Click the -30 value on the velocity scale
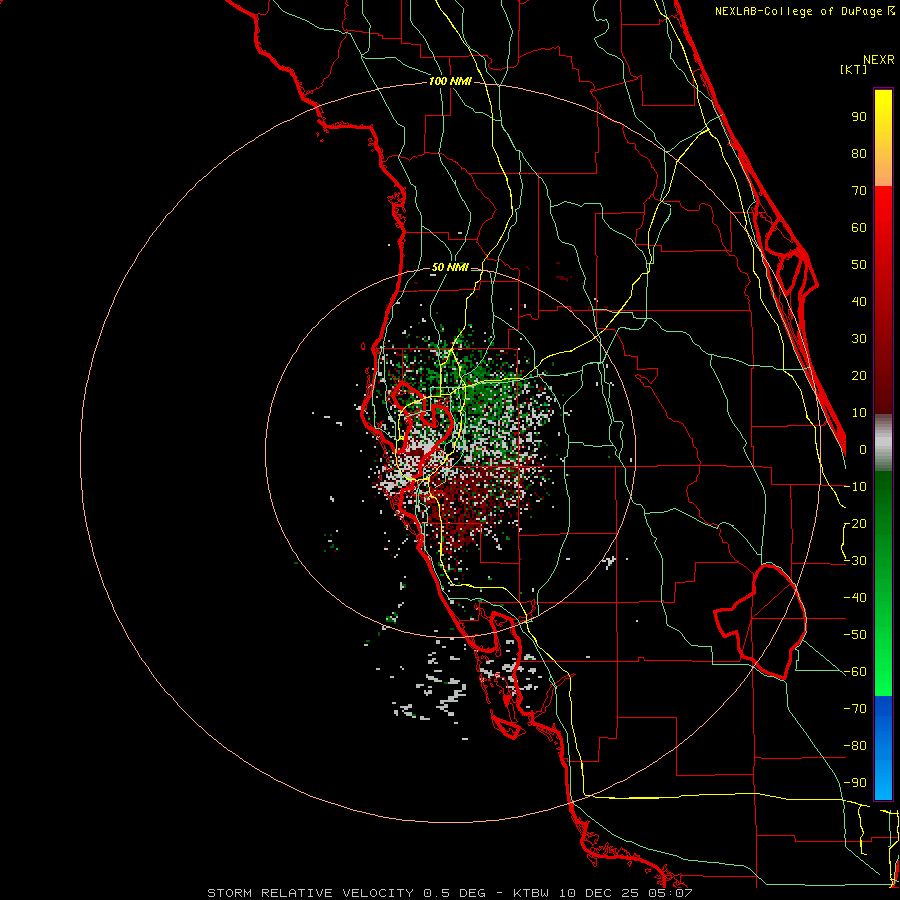This screenshot has width=900, height=900. [855, 561]
